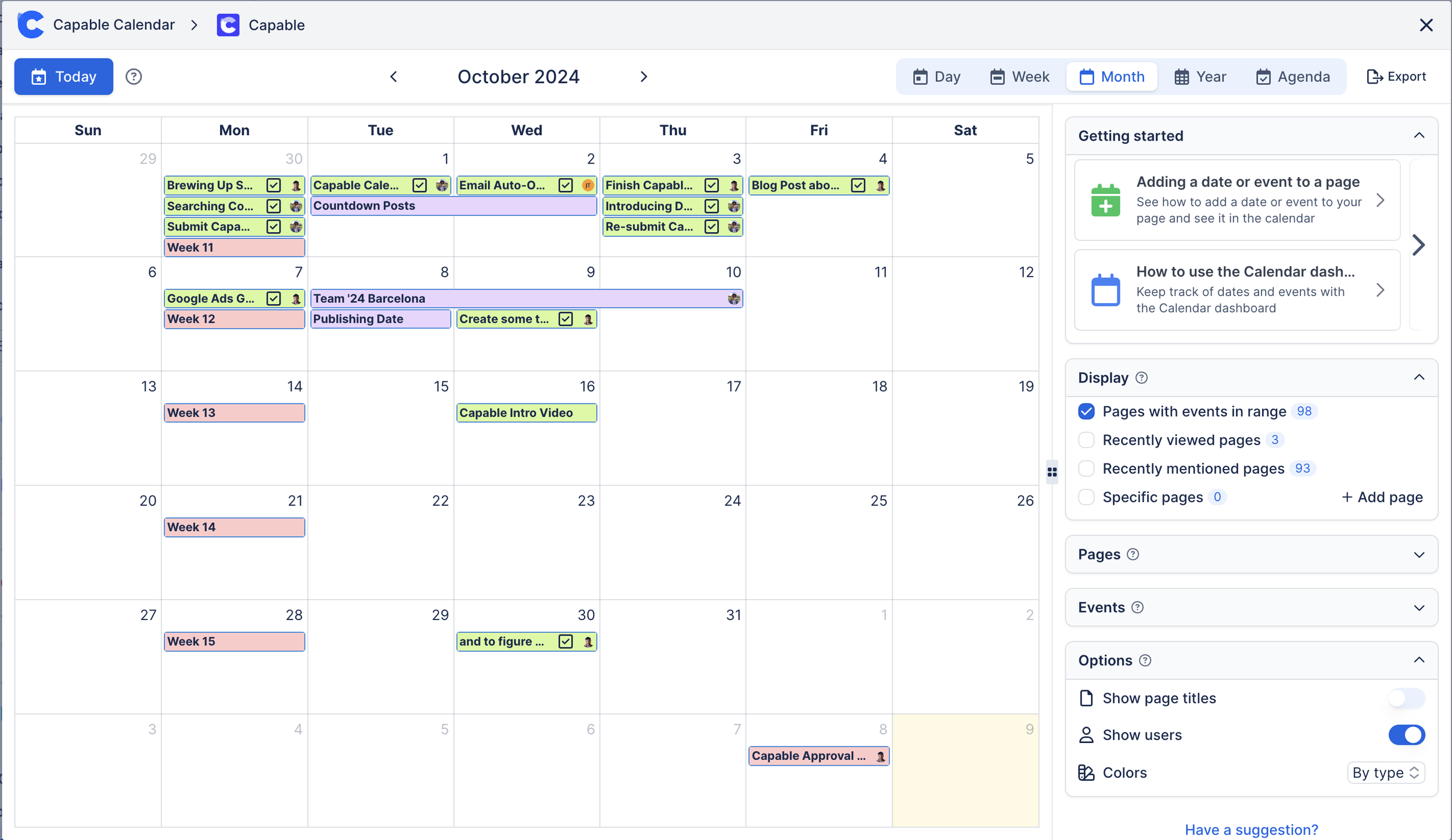Click green calendar-plus icon in Getting started
1452x840 pixels.
(x=1105, y=200)
